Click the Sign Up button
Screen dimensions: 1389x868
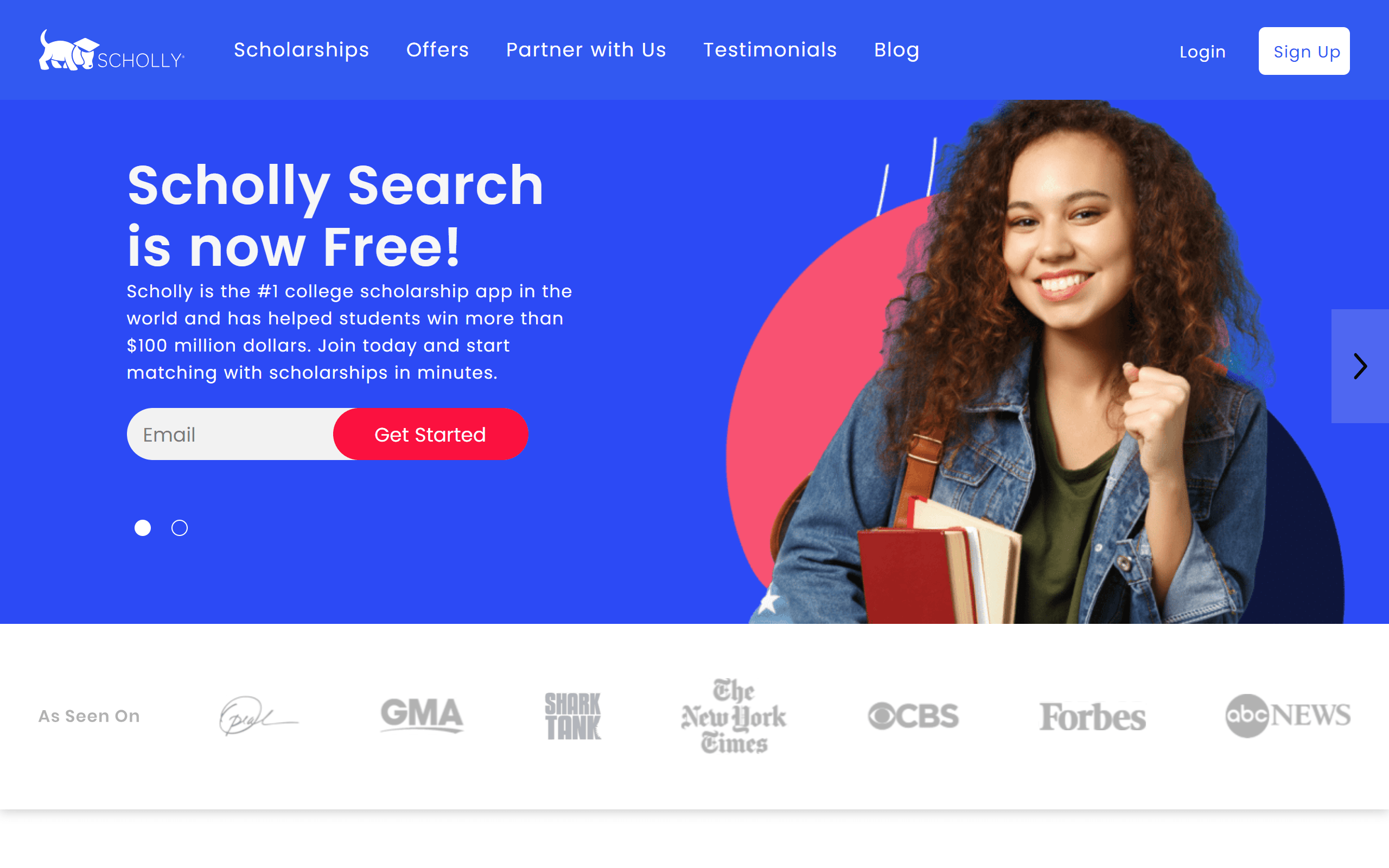pyautogui.click(x=1304, y=51)
